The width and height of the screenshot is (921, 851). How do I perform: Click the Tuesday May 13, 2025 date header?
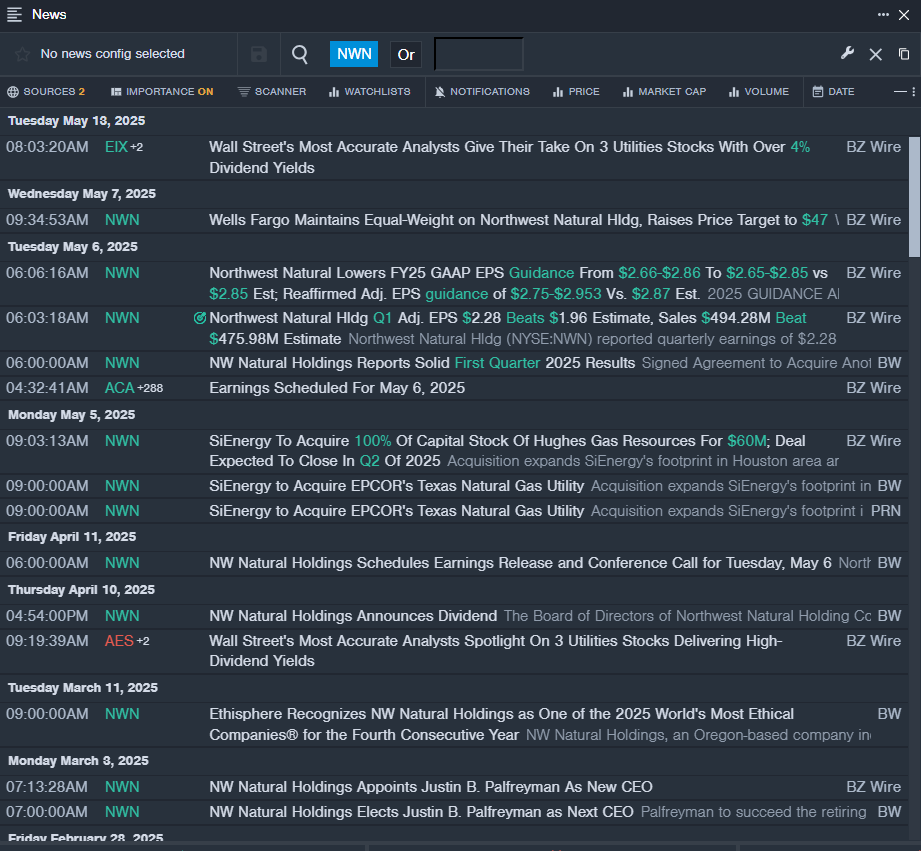[x=76, y=121]
